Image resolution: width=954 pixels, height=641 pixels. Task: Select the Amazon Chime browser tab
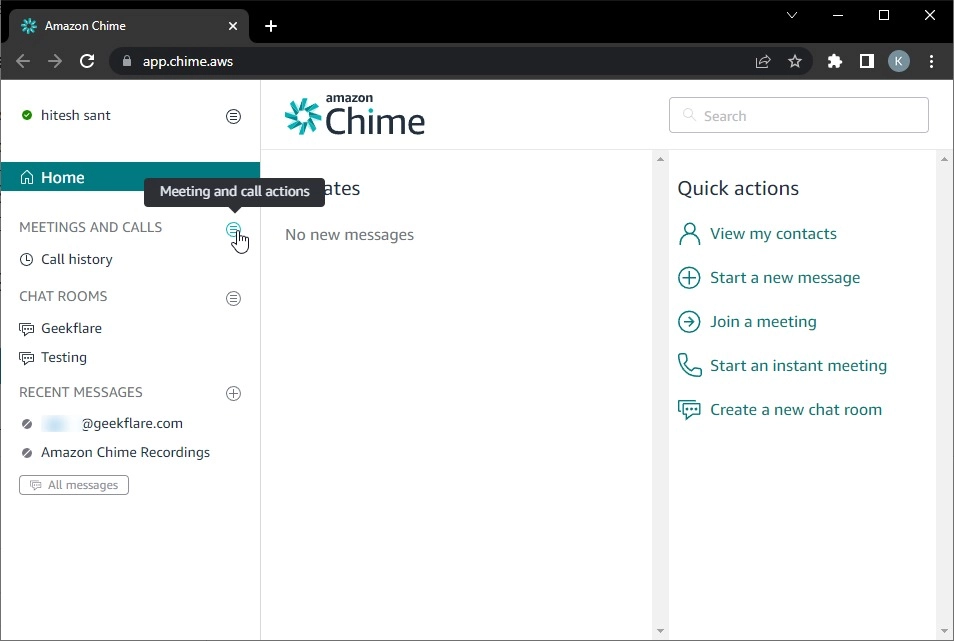coord(129,26)
